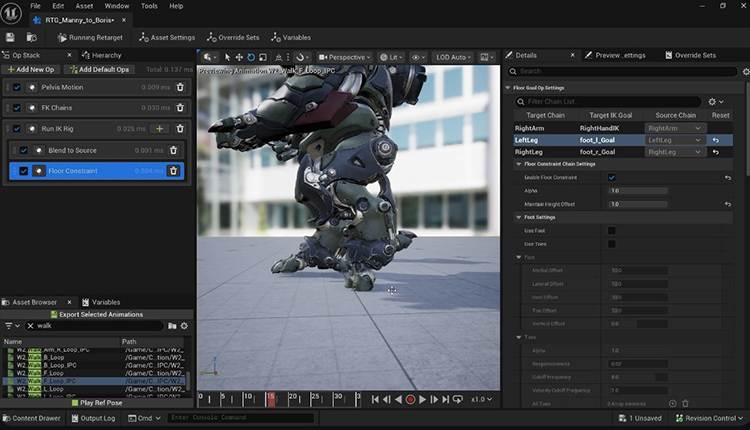Open asset browser settings gear icon
Viewport: 750px width, 430px height.
[184, 326]
